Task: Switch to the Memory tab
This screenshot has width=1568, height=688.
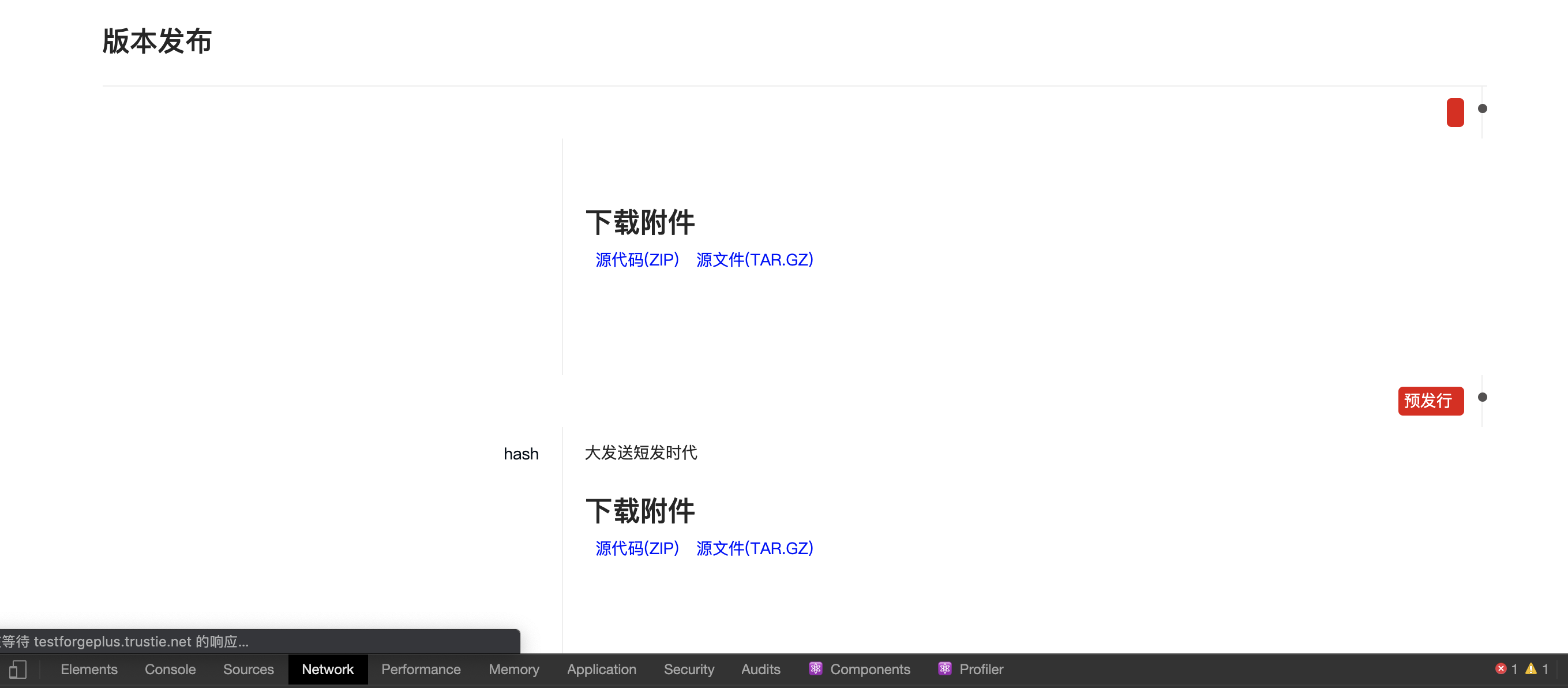Action: (x=514, y=669)
